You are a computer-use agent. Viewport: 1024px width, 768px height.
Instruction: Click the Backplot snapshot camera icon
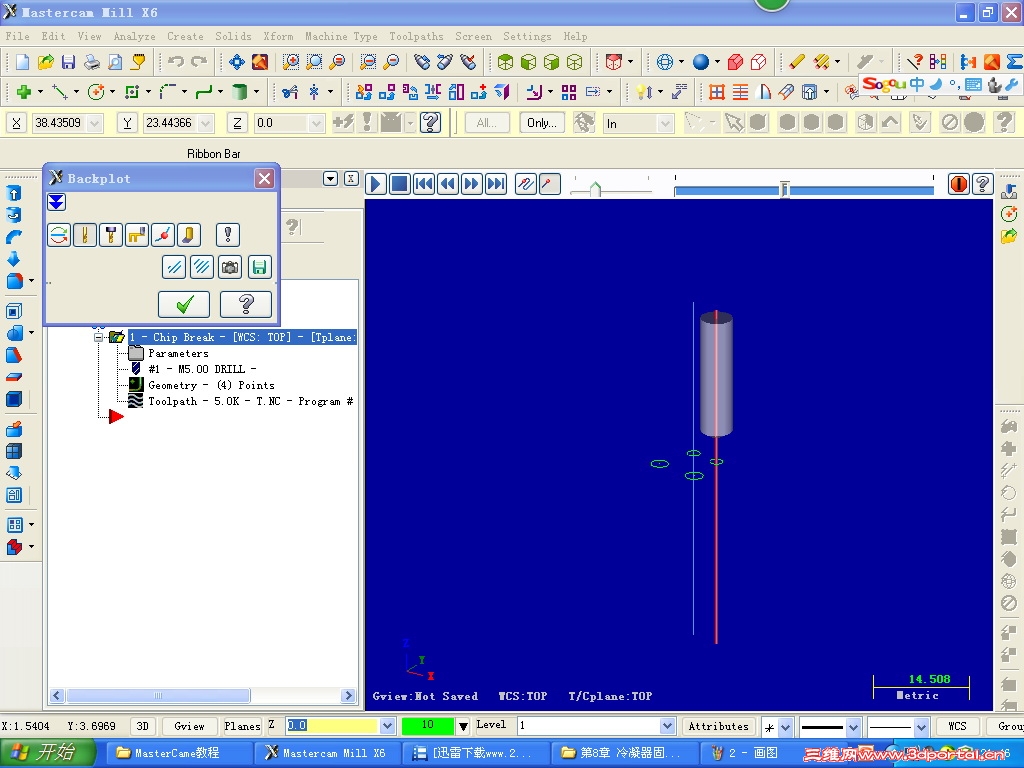pos(230,267)
